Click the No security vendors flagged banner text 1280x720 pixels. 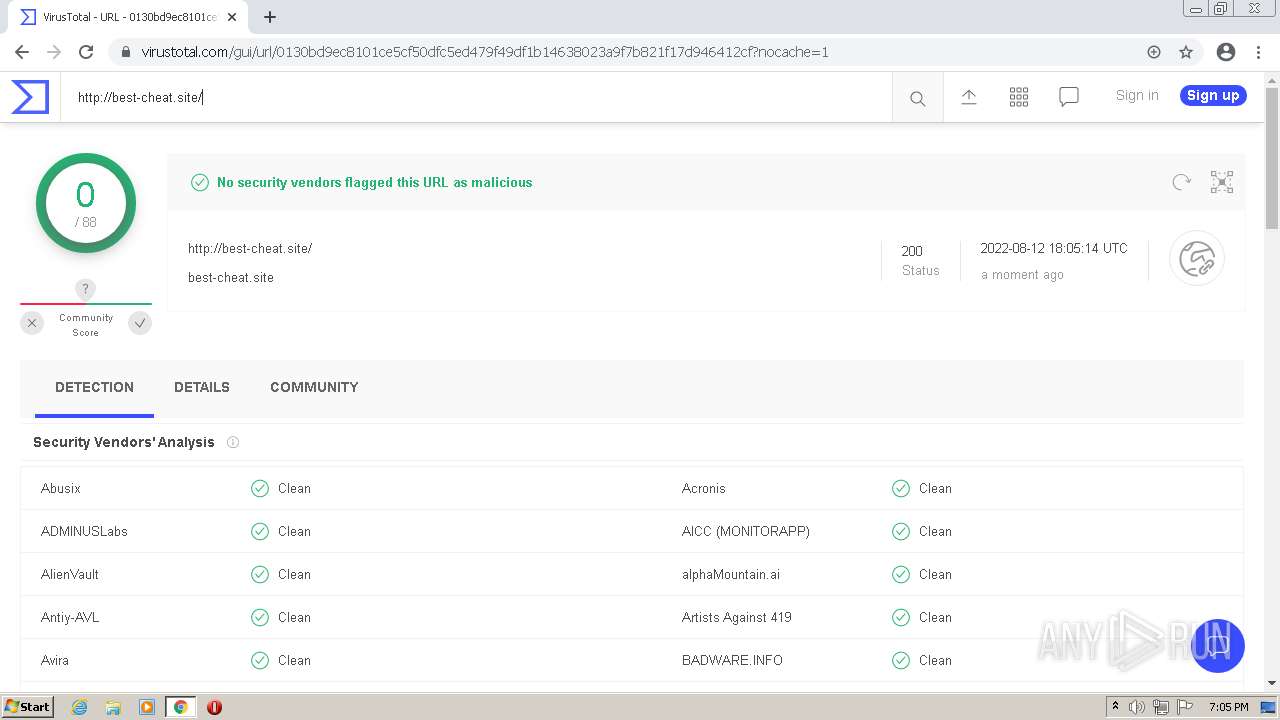(x=375, y=182)
